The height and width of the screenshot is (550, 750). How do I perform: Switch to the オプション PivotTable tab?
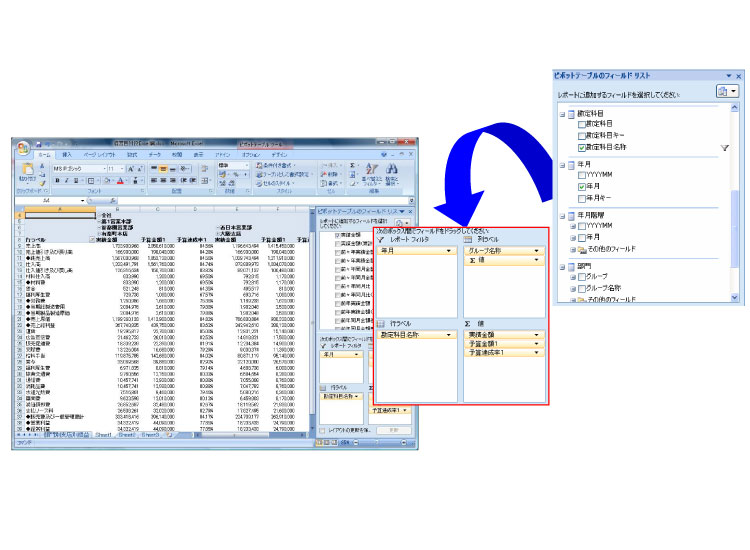point(251,155)
